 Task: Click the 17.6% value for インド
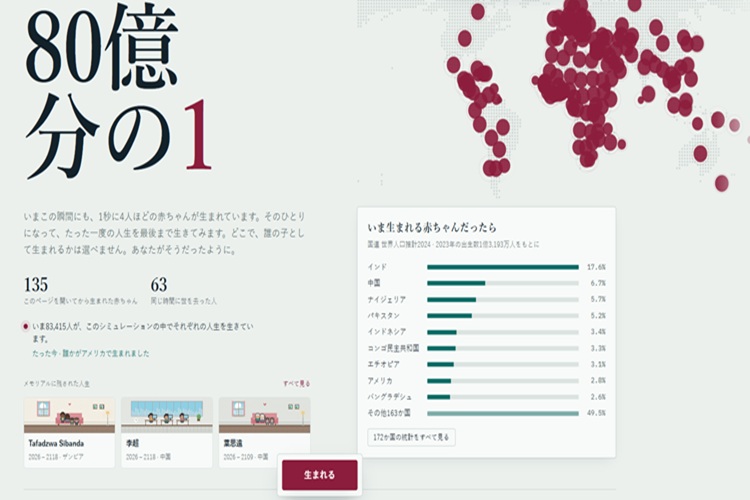click(x=596, y=267)
